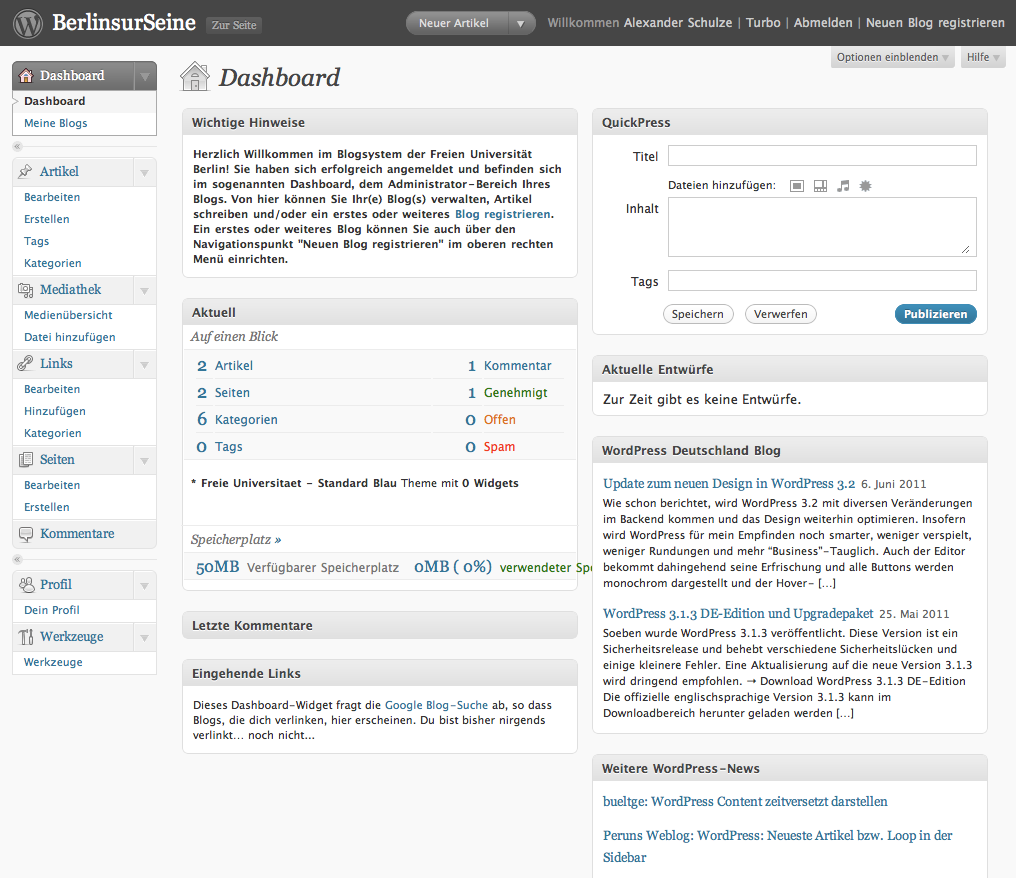
Task: Click the Publizieren button
Action: point(935,314)
